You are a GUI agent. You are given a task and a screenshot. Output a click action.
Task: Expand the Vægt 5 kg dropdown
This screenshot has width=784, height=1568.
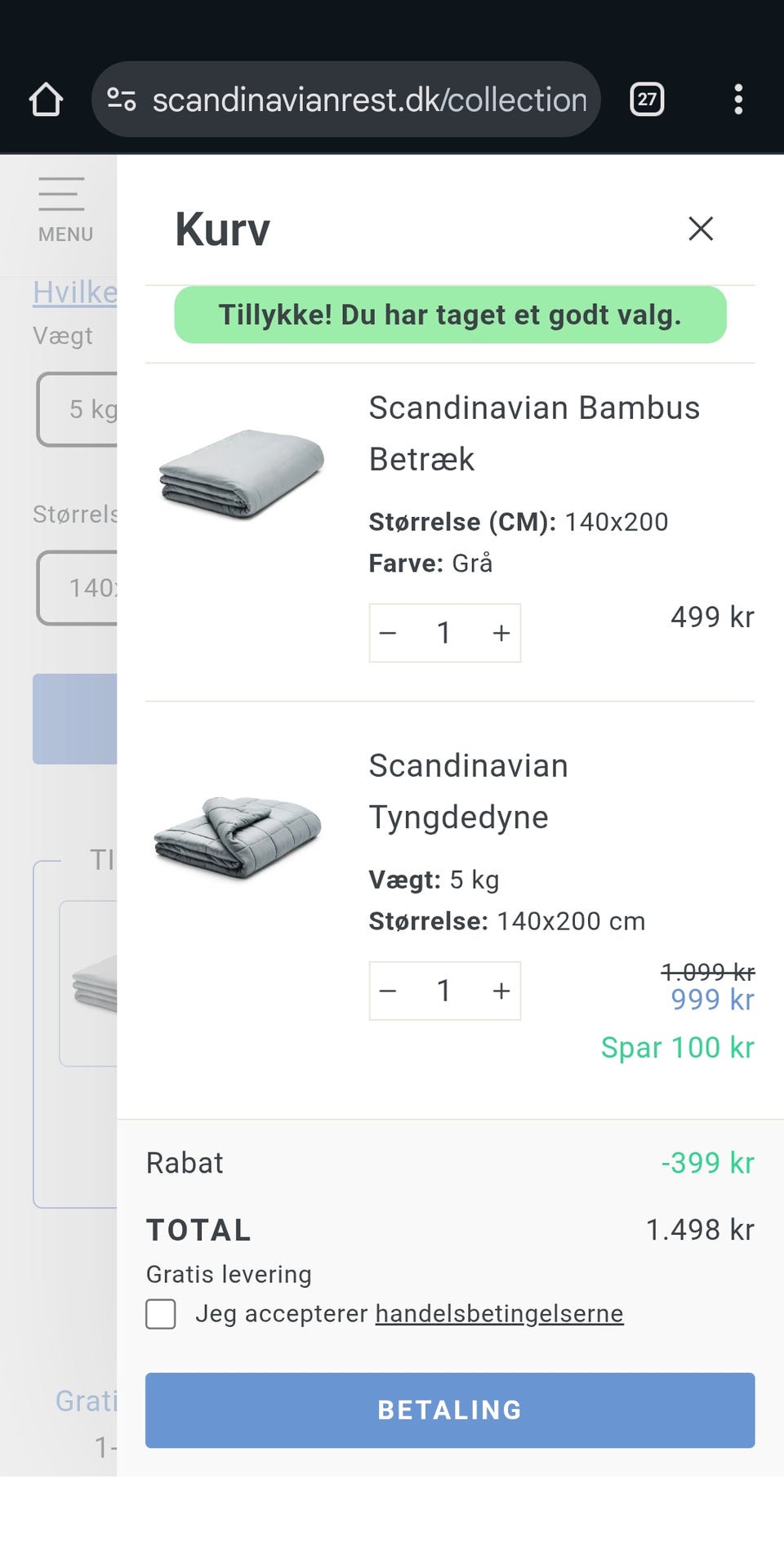tap(78, 409)
